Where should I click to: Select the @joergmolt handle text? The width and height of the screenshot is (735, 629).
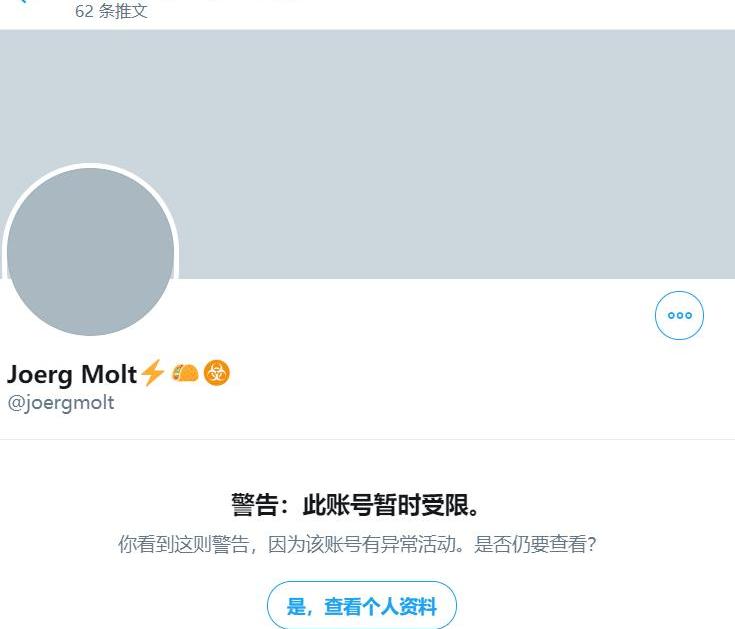pyautogui.click(x=61, y=403)
